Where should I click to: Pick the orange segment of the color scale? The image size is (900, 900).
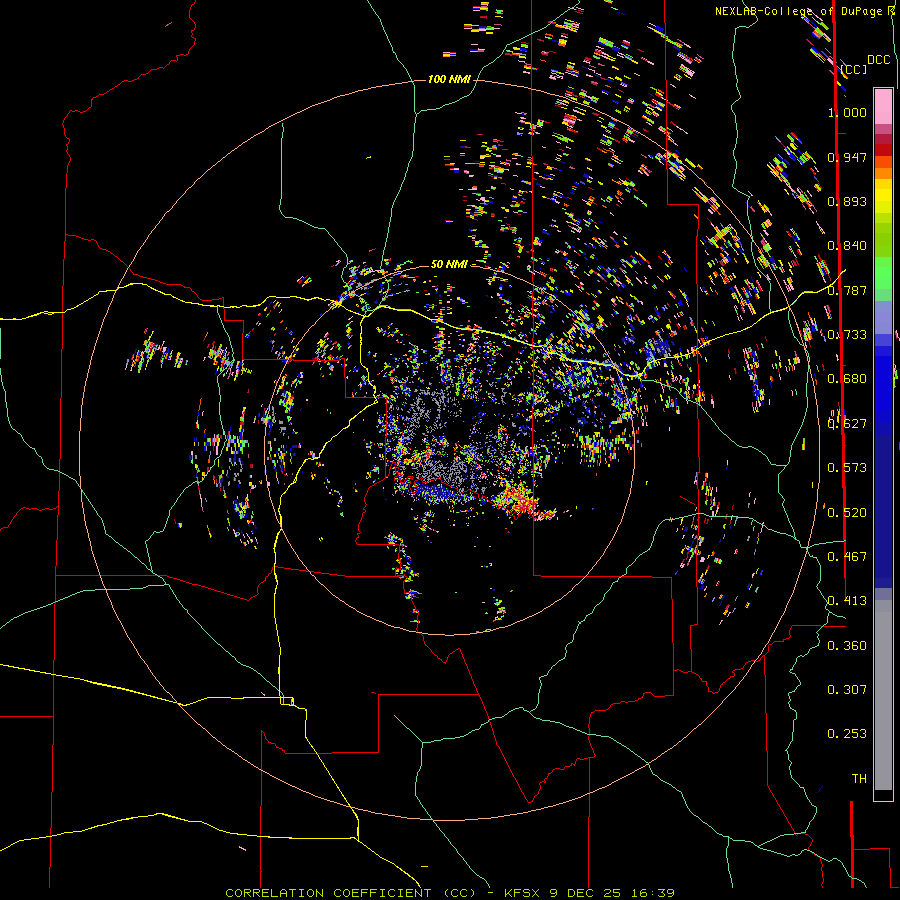(x=883, y=168)
